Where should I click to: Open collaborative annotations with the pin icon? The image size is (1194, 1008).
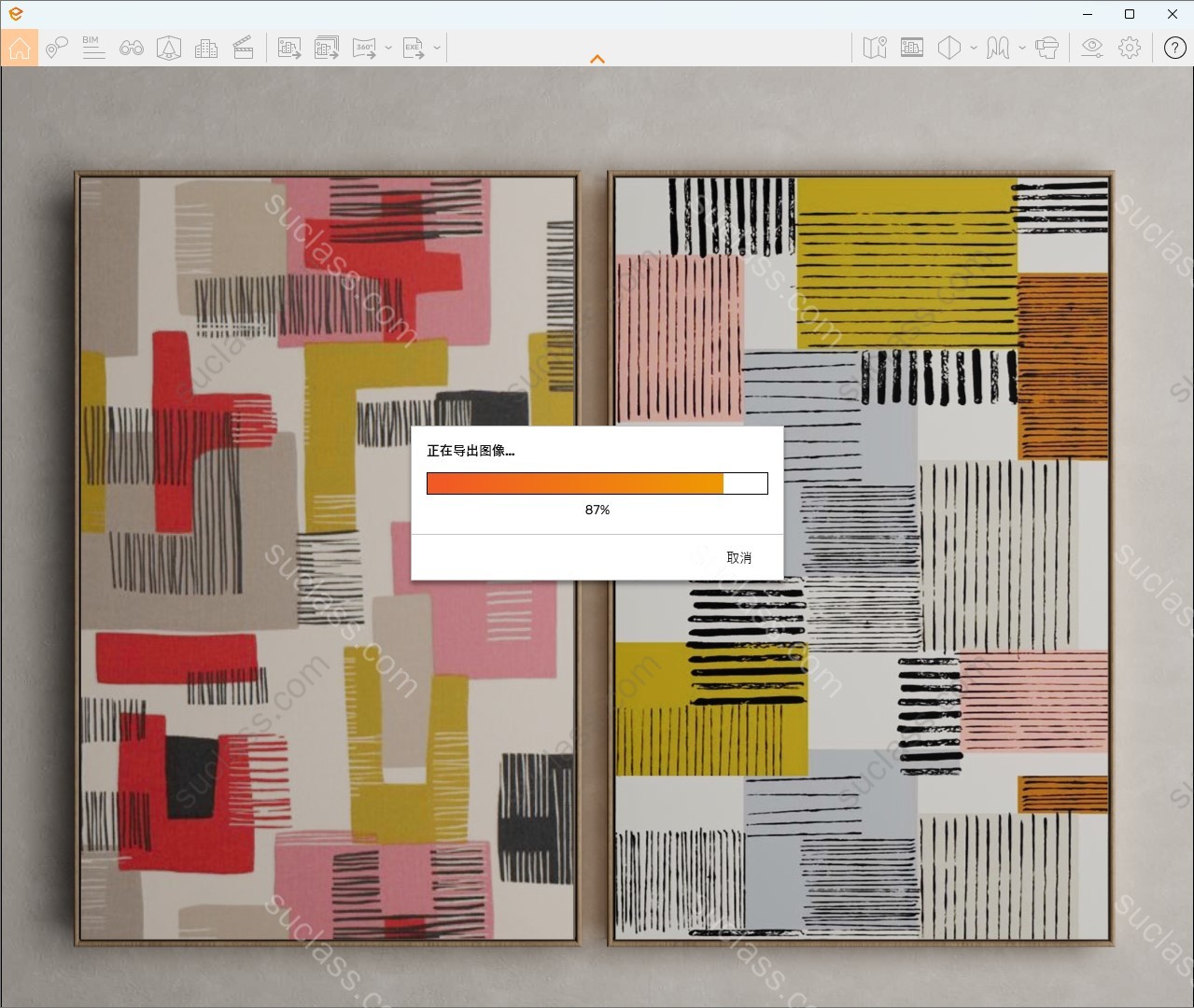coord(57,48)
